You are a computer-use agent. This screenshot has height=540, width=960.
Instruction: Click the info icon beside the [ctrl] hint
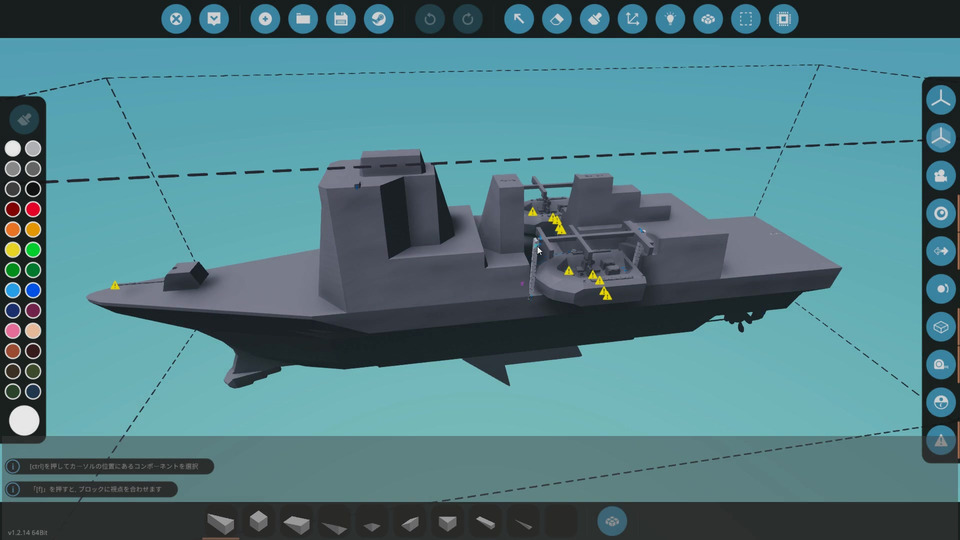[x=13, y=466]
